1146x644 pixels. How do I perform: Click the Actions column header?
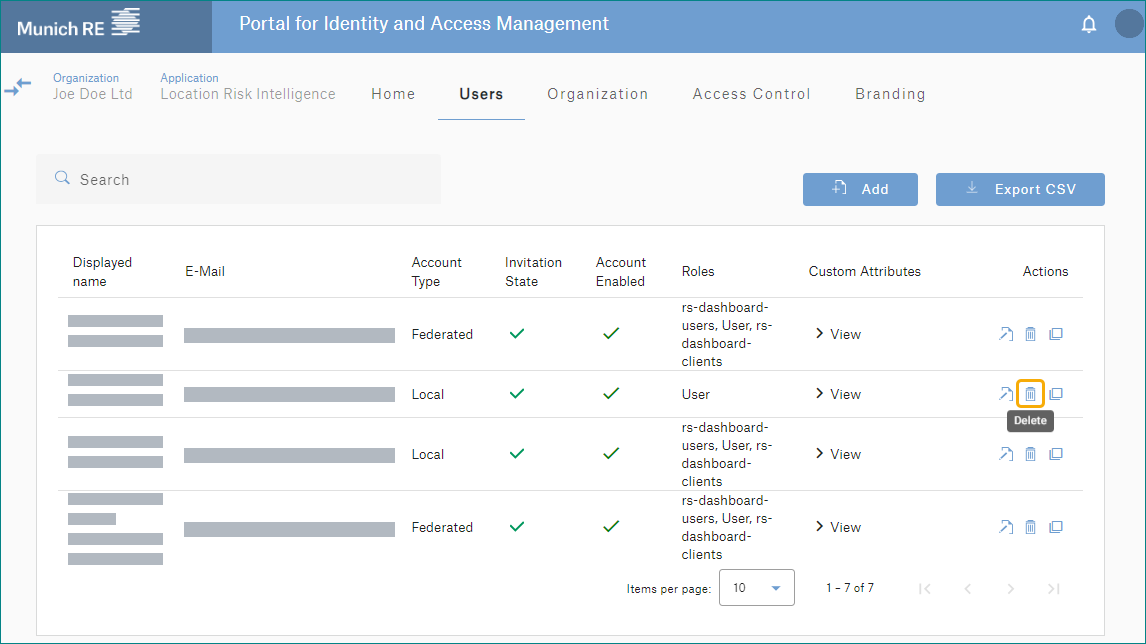1045,271
